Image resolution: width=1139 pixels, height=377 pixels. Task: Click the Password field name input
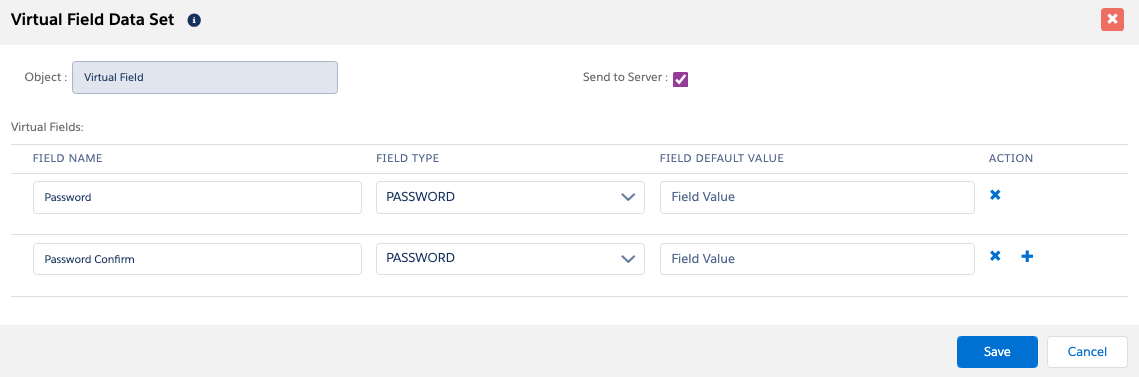pos(198,198)
